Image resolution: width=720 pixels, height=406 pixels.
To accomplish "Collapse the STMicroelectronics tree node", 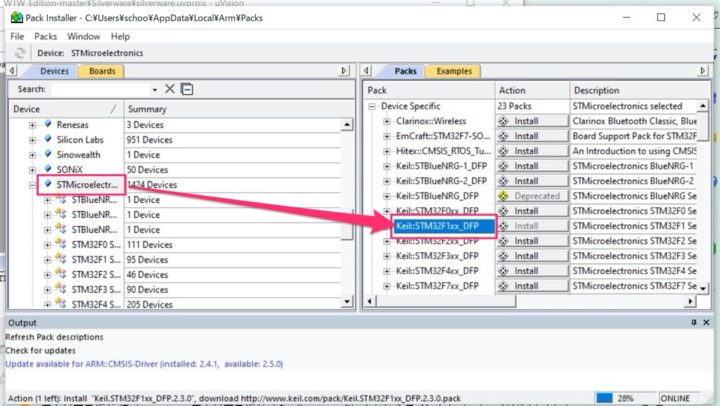I will (x=33, y=185).
